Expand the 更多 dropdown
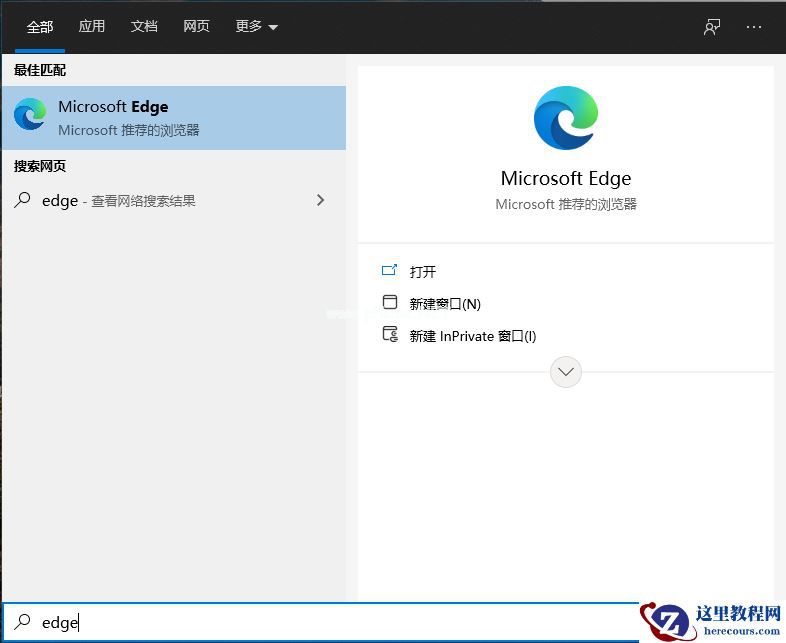This screenshot has height=643, width=786. coord(256,26)
